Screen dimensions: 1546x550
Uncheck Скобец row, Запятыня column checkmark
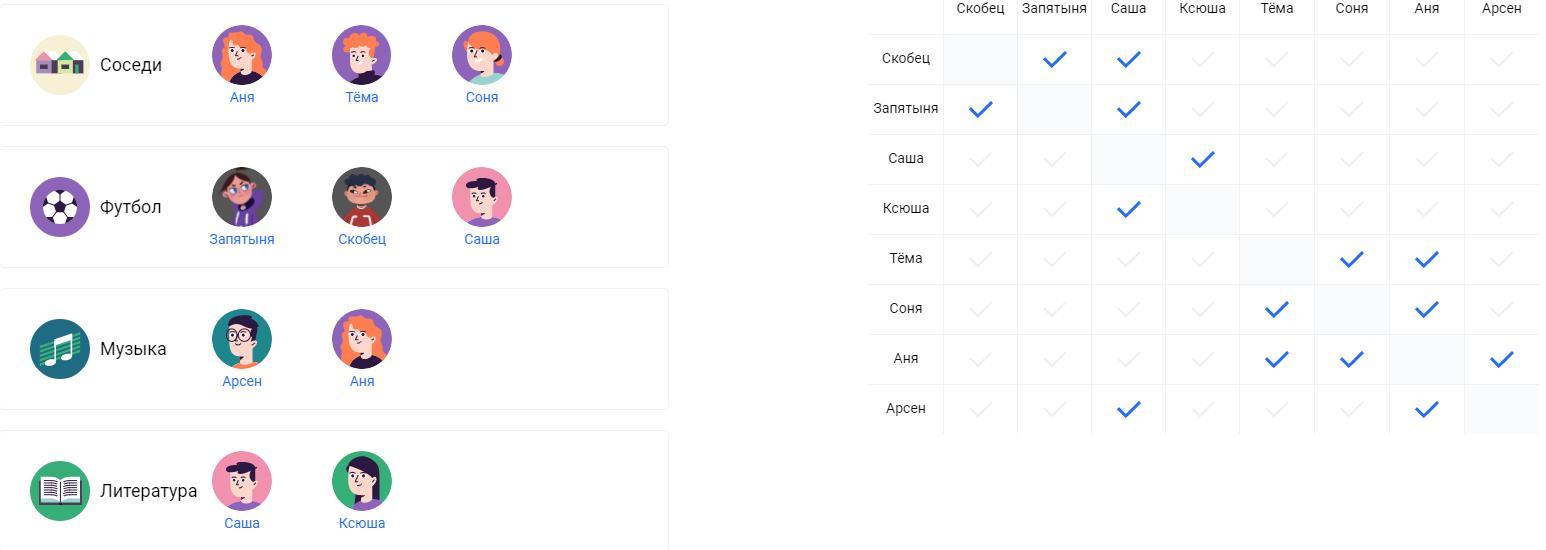pos(1054,59)
